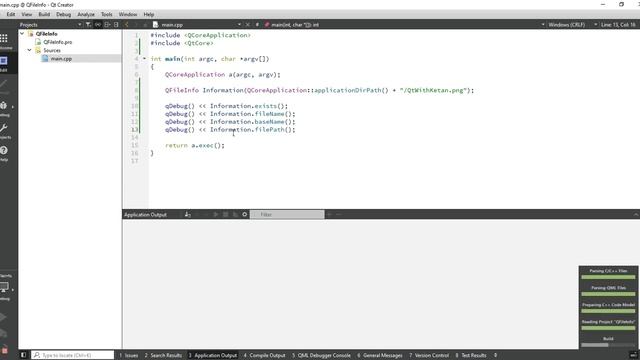Open the 4 Compile Output pane
Image resolution: width=640 pixels, height=360 pixels.
pyautogui.click(x=264, y=355)
